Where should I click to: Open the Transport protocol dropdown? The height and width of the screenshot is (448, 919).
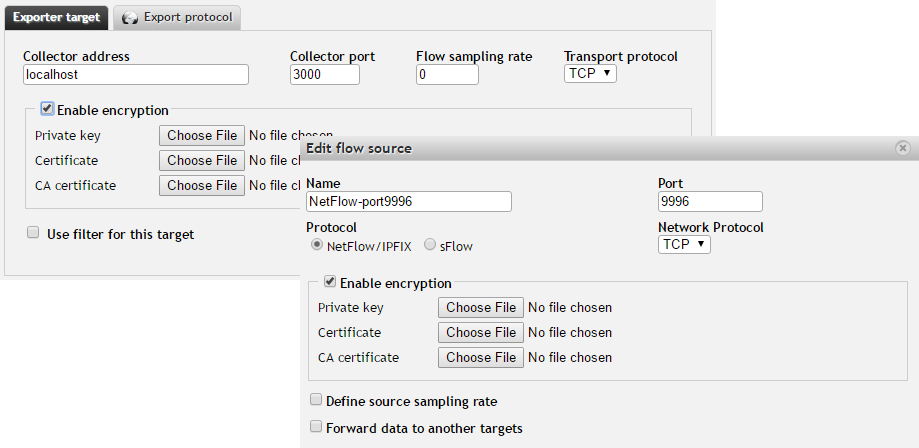(x=590, y=74)
